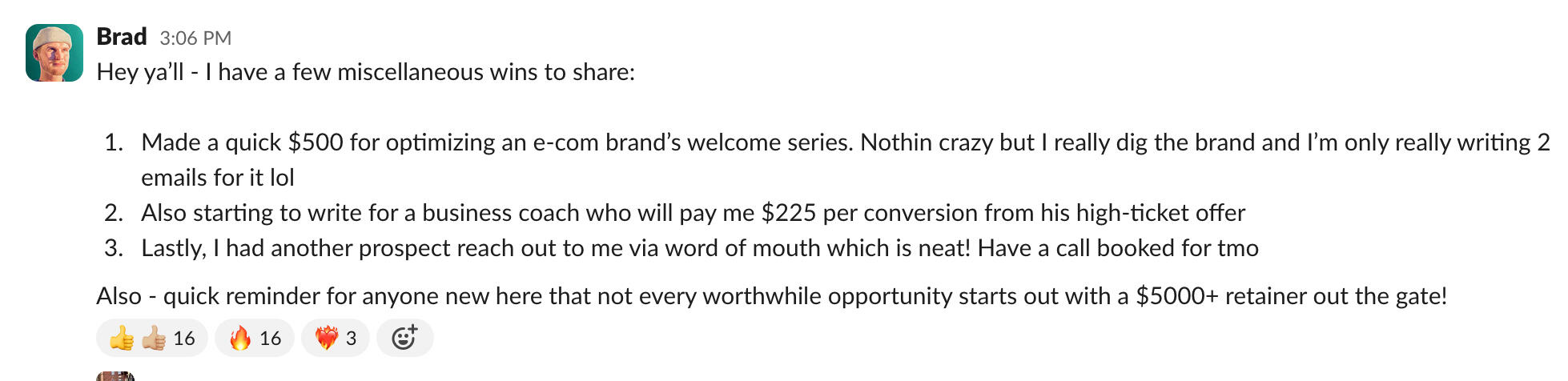This screenshot has height=381, width=1568.
Task: Click the yellow thumbs up emoji
Action: [x=122, y=339]
